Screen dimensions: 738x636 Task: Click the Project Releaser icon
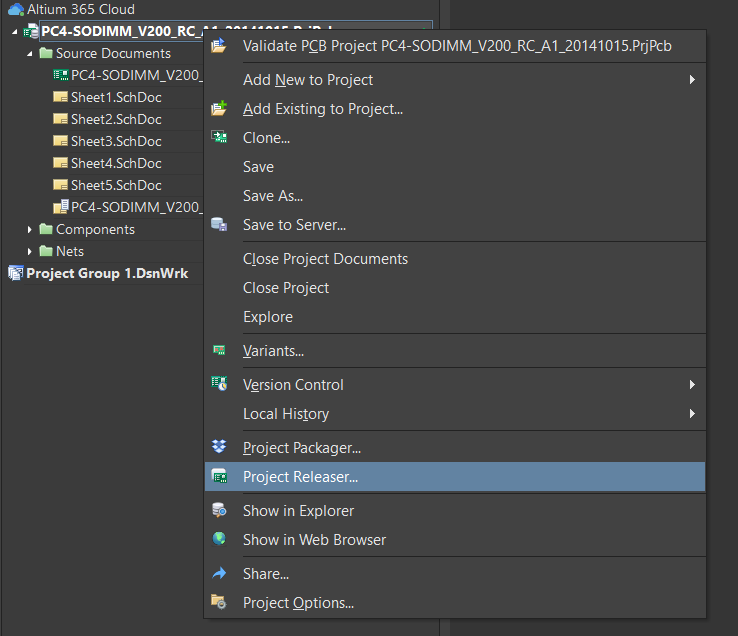(x=219, y=476)
